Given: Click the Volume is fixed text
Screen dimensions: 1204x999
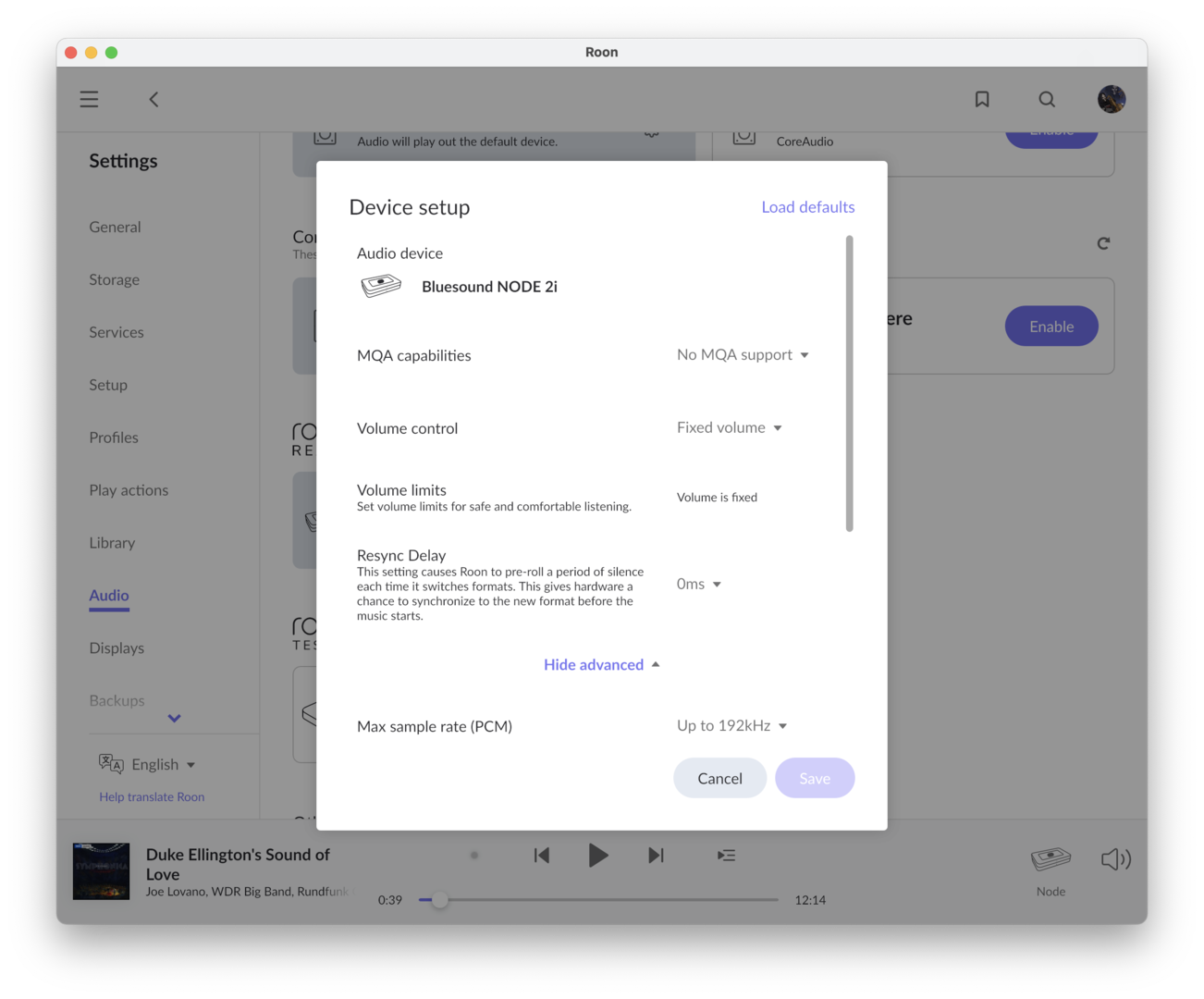Looking at the screenshot, I should (717, 498).
